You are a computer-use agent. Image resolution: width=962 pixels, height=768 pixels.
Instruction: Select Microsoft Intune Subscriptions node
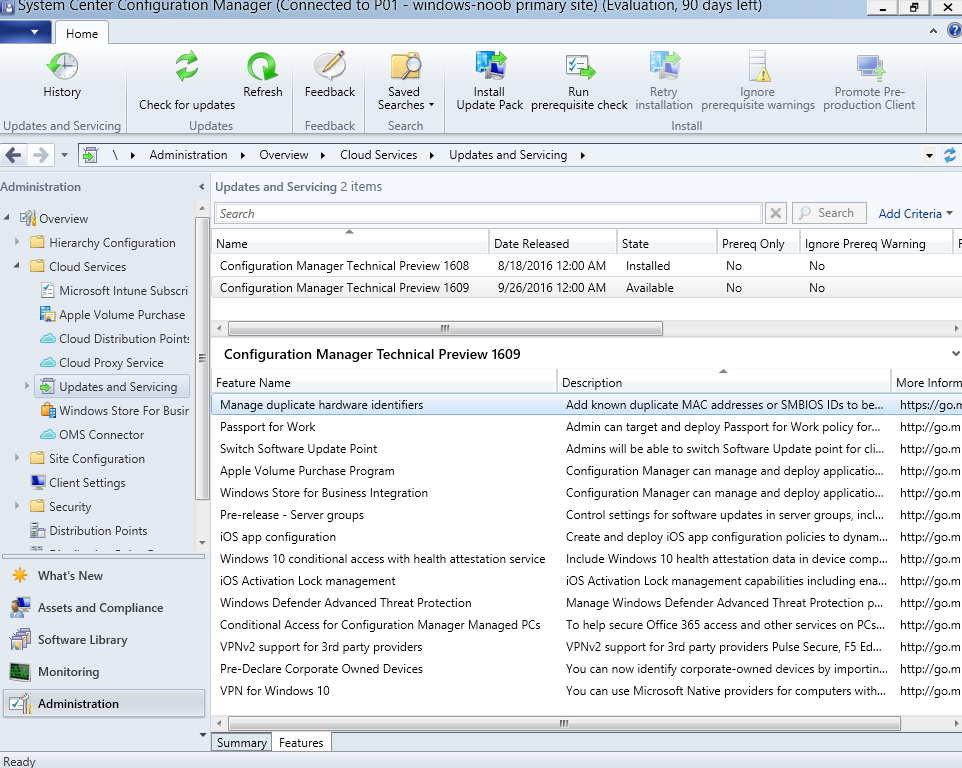[115, 291]
